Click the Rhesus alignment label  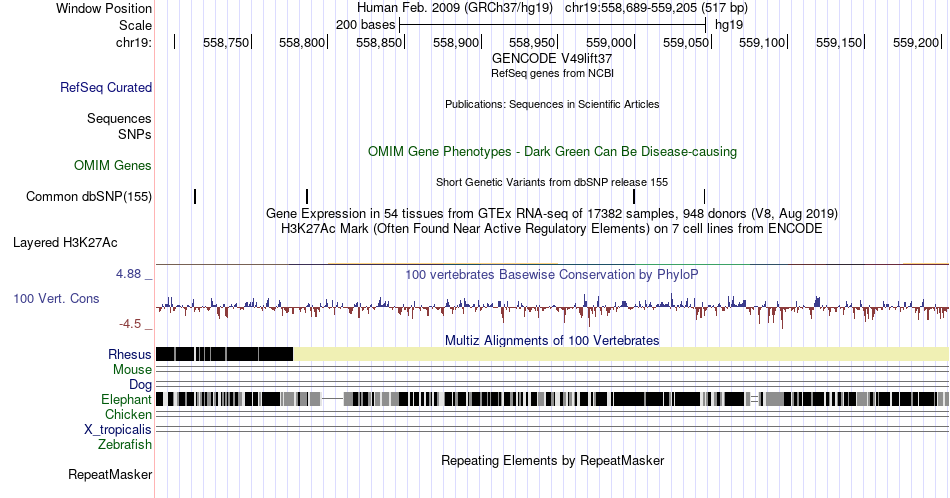(x=130, y=354)
